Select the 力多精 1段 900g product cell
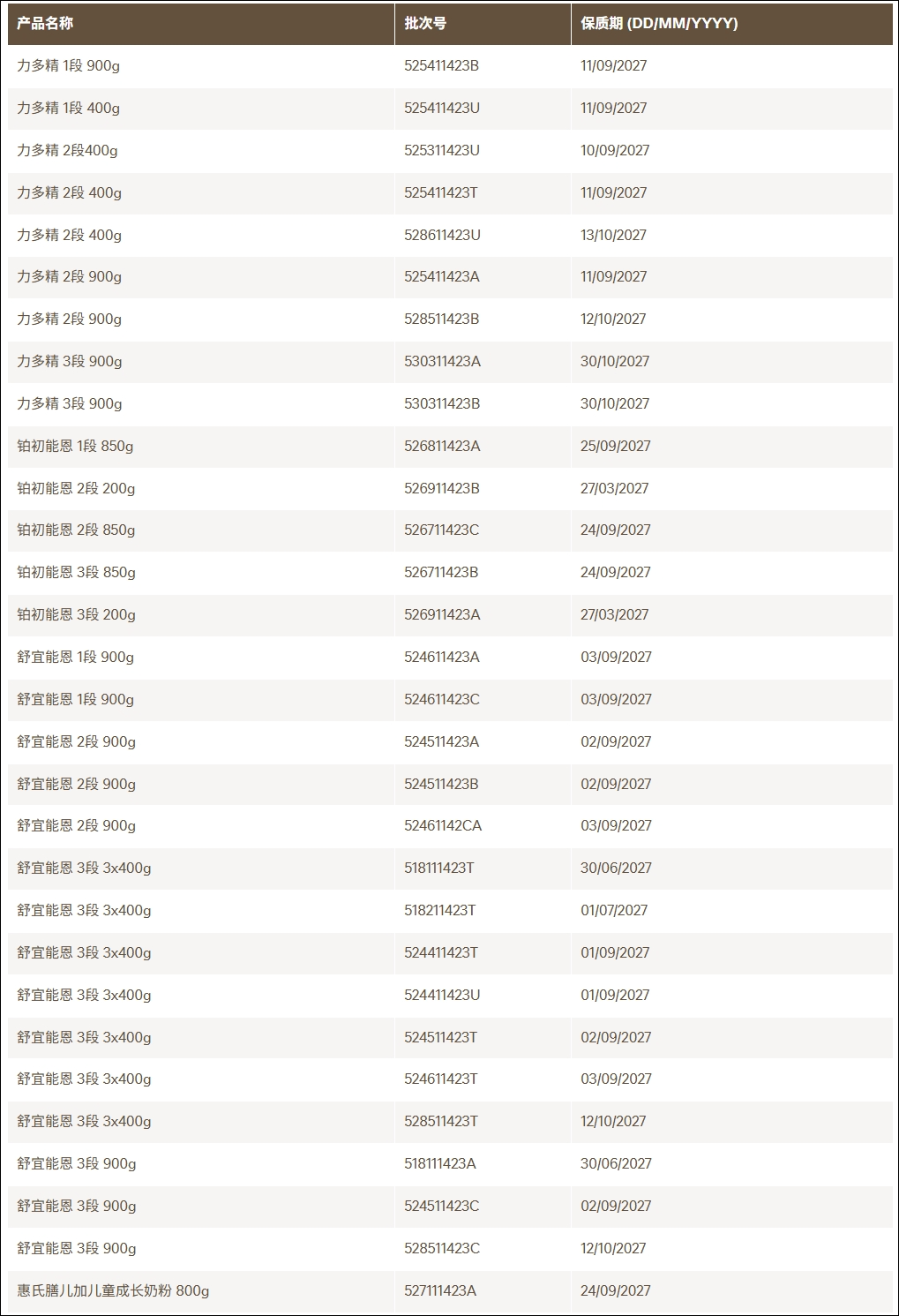Viewport: 899px width, 1316px height. point(201,66)
